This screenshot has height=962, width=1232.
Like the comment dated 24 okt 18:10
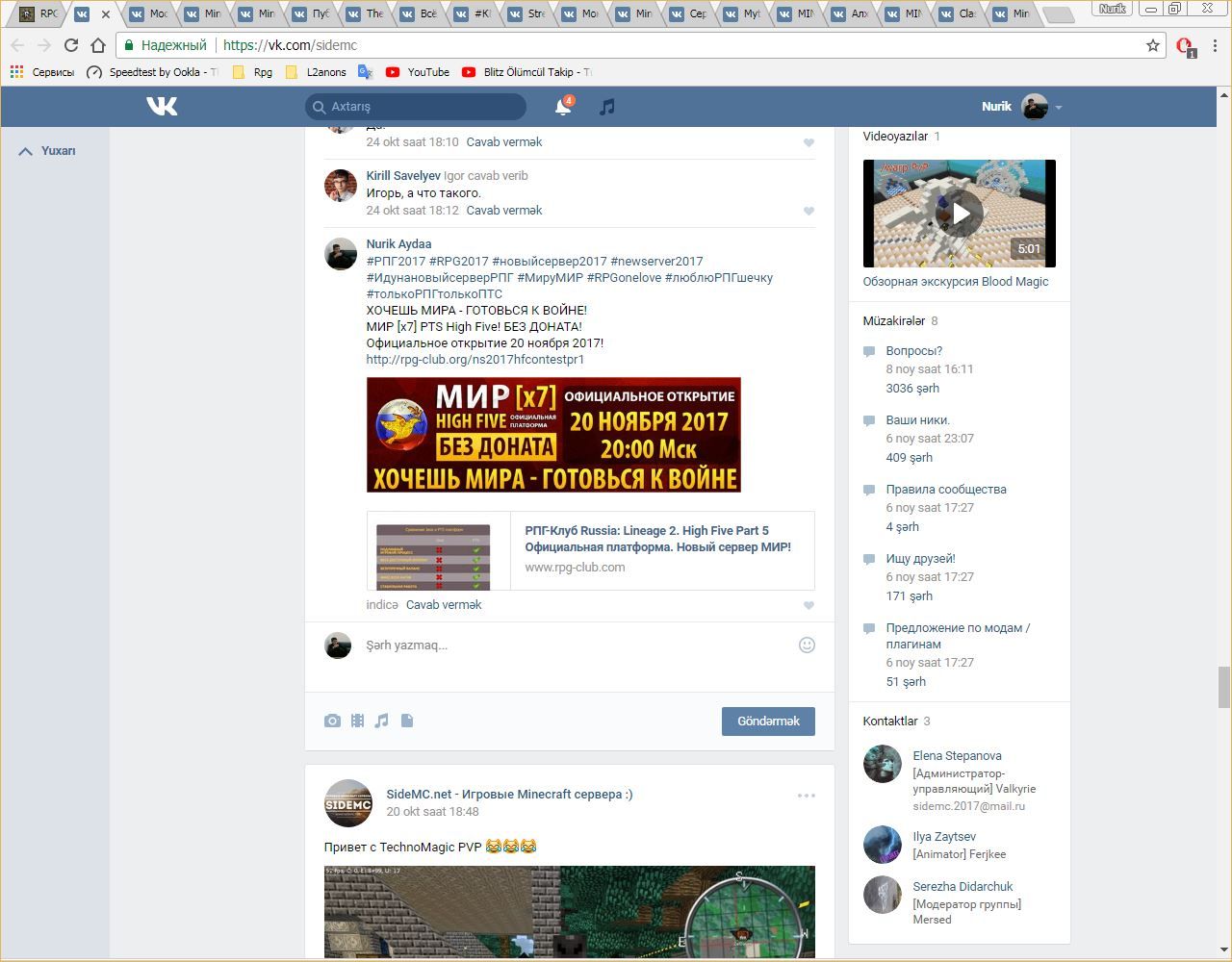[x=808, y=142]
